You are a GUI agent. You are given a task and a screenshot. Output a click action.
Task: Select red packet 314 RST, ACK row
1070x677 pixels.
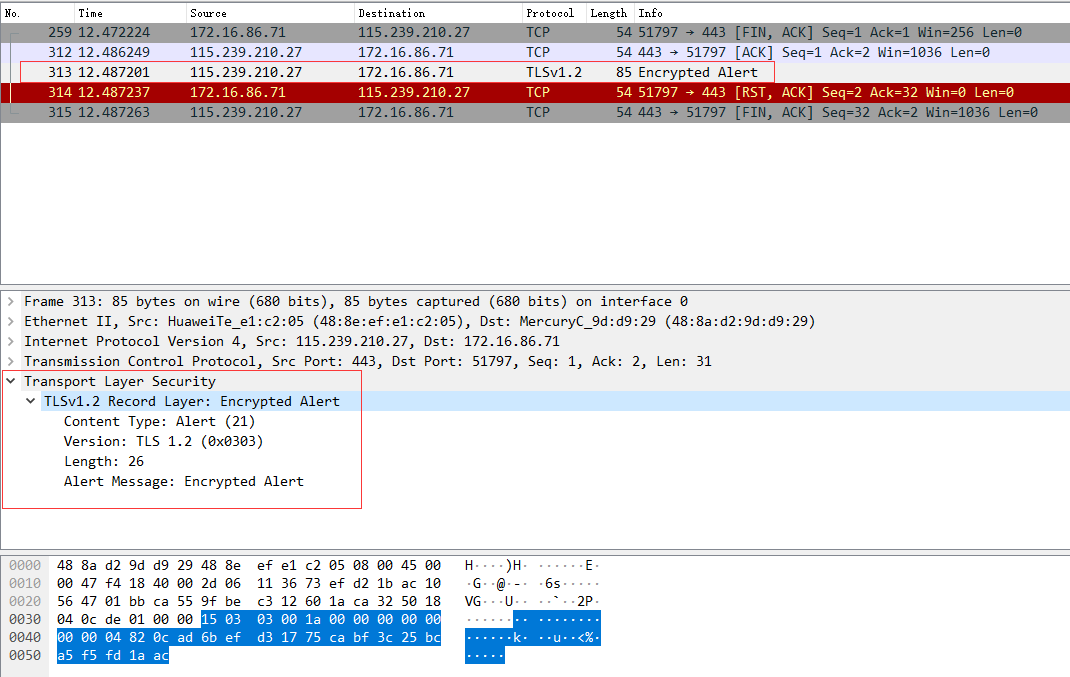coord(535,92)
